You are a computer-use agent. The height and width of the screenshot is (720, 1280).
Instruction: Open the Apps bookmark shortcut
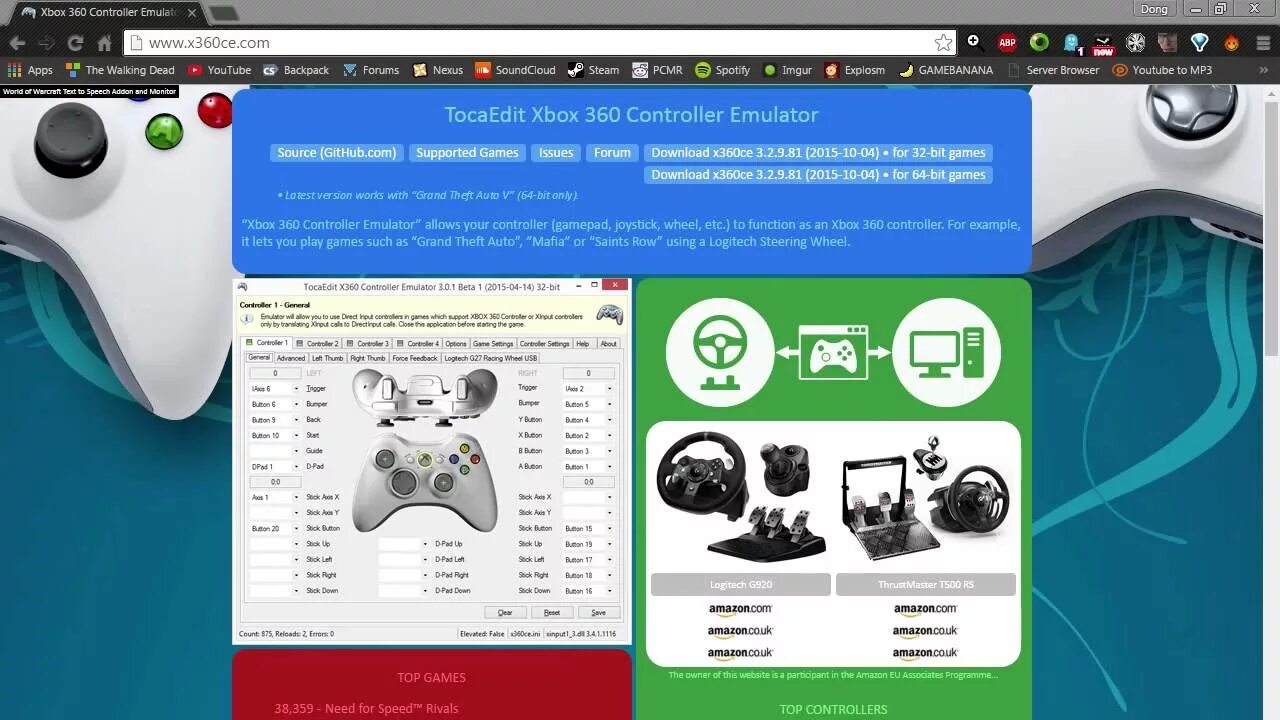30,70
